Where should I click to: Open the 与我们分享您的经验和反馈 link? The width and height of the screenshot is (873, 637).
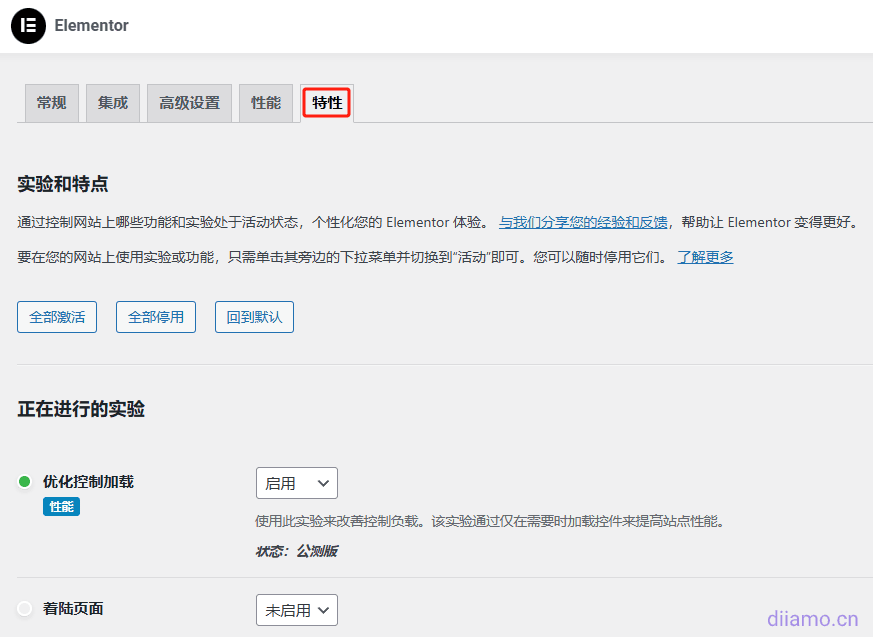click(x=583, y=222)
